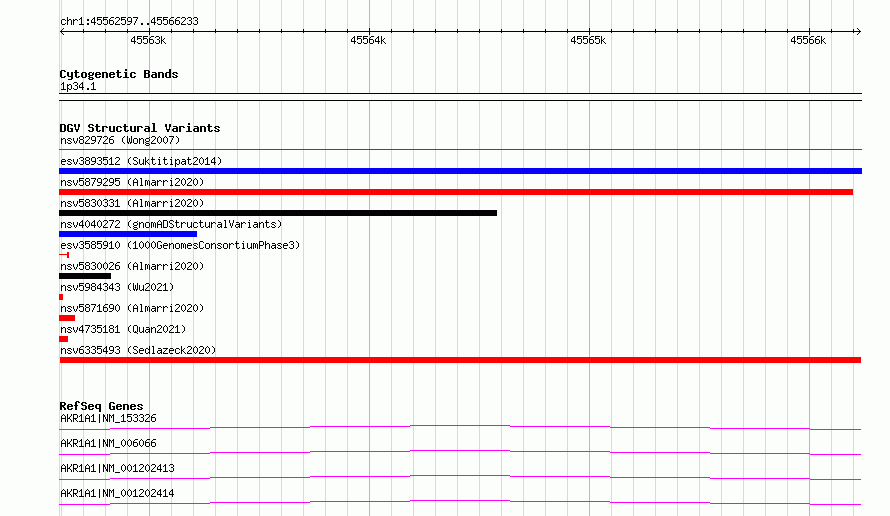Click the 45564k ruler position label

368,40
